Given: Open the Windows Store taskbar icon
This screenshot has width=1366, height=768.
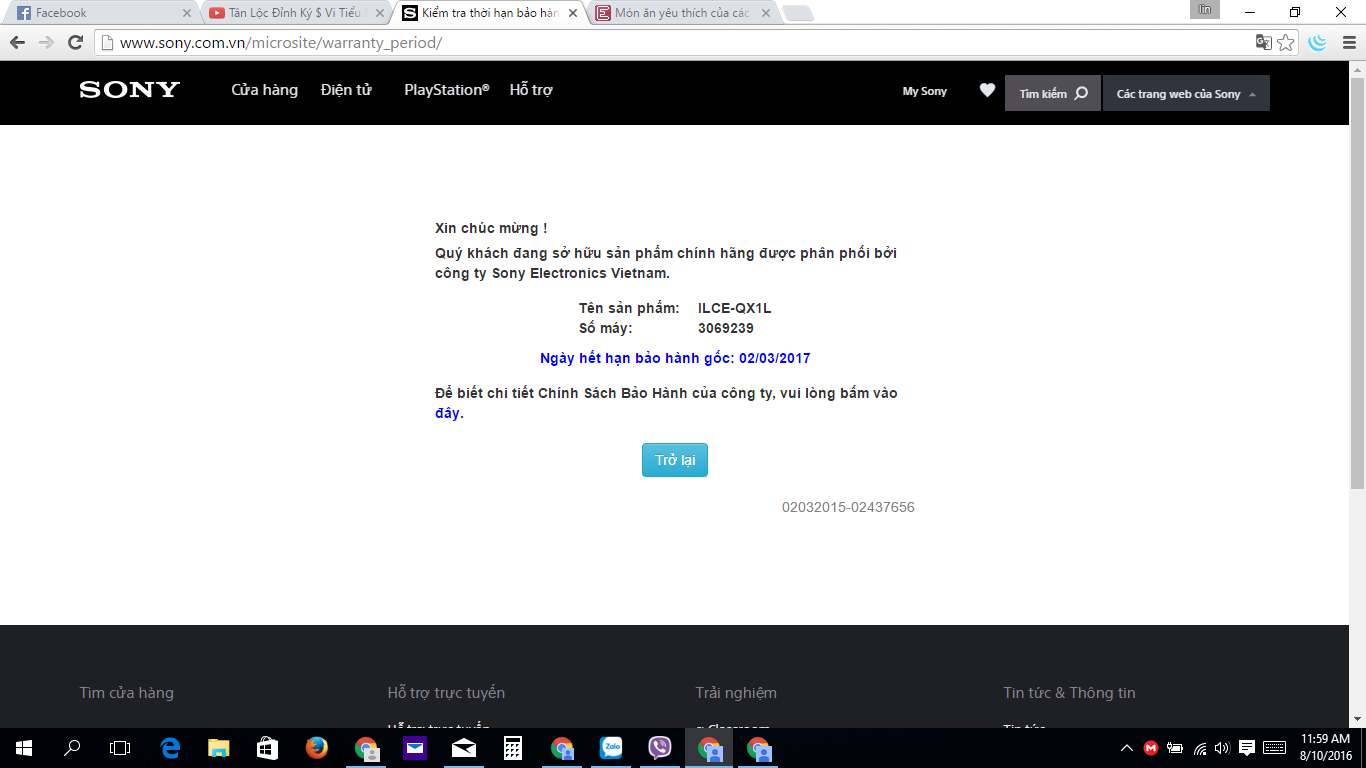Looking at the screenshot, I should [268, 748].
